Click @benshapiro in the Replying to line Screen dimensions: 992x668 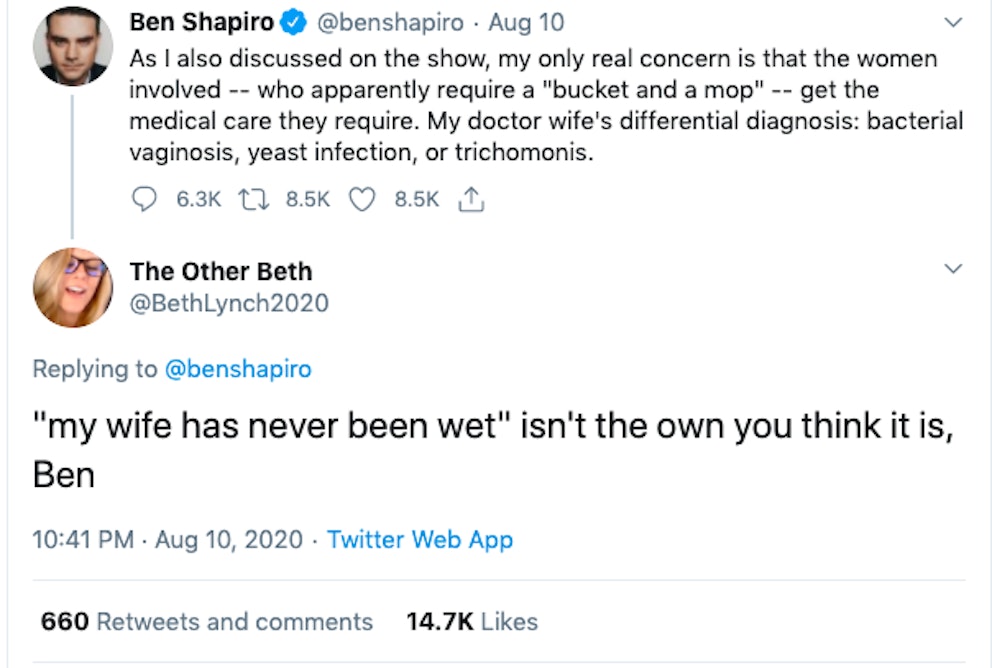tap(237, 369)
